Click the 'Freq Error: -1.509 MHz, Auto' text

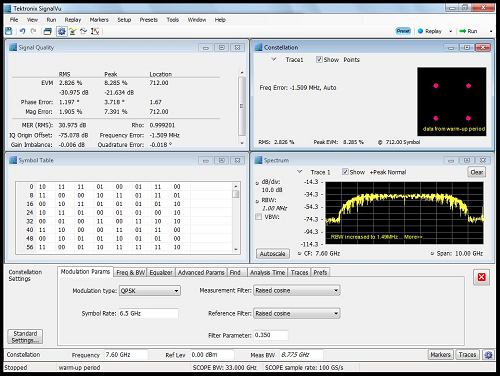click(298, 88)
